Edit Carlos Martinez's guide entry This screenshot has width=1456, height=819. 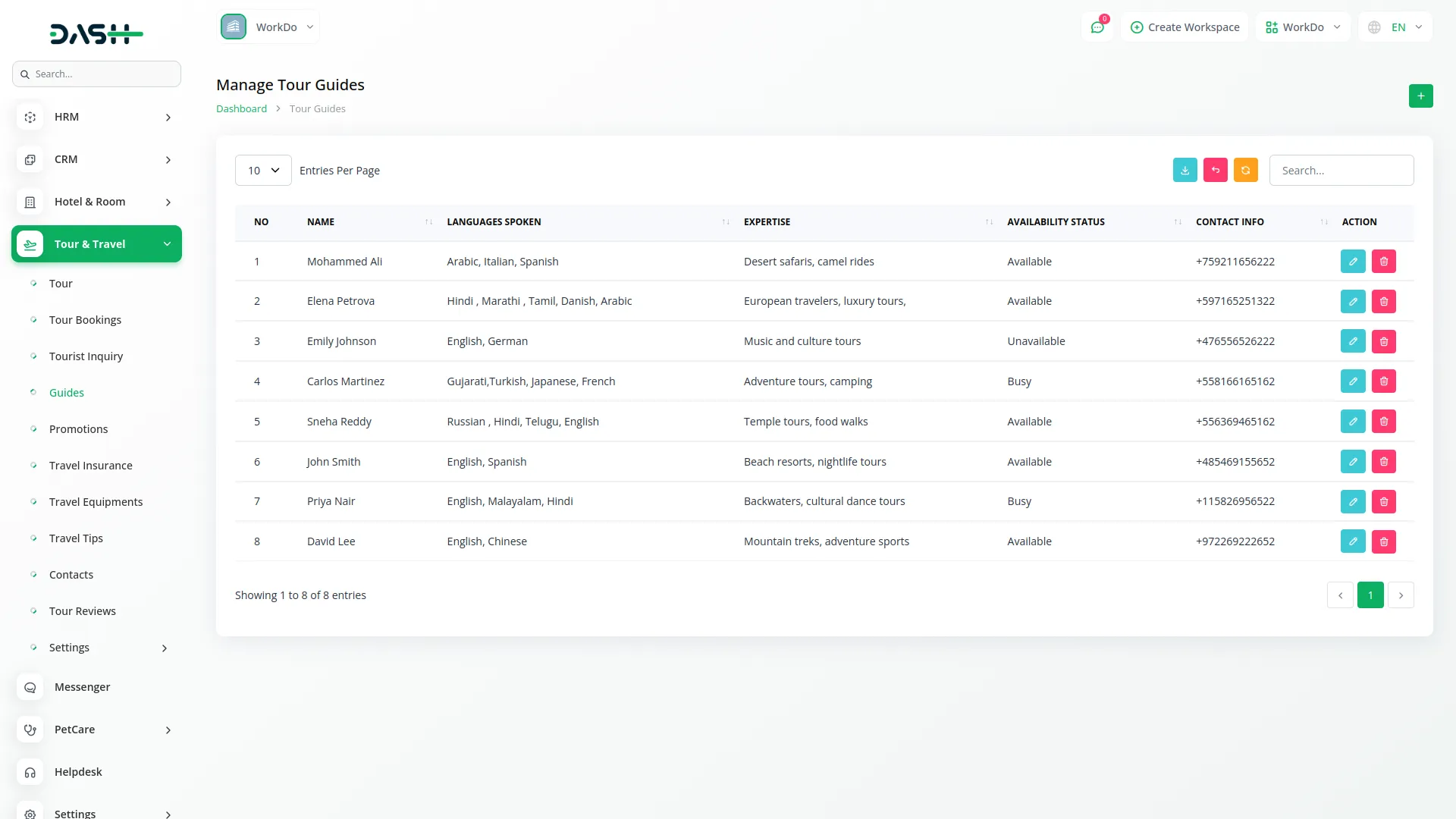click(x=1353, y=381)
